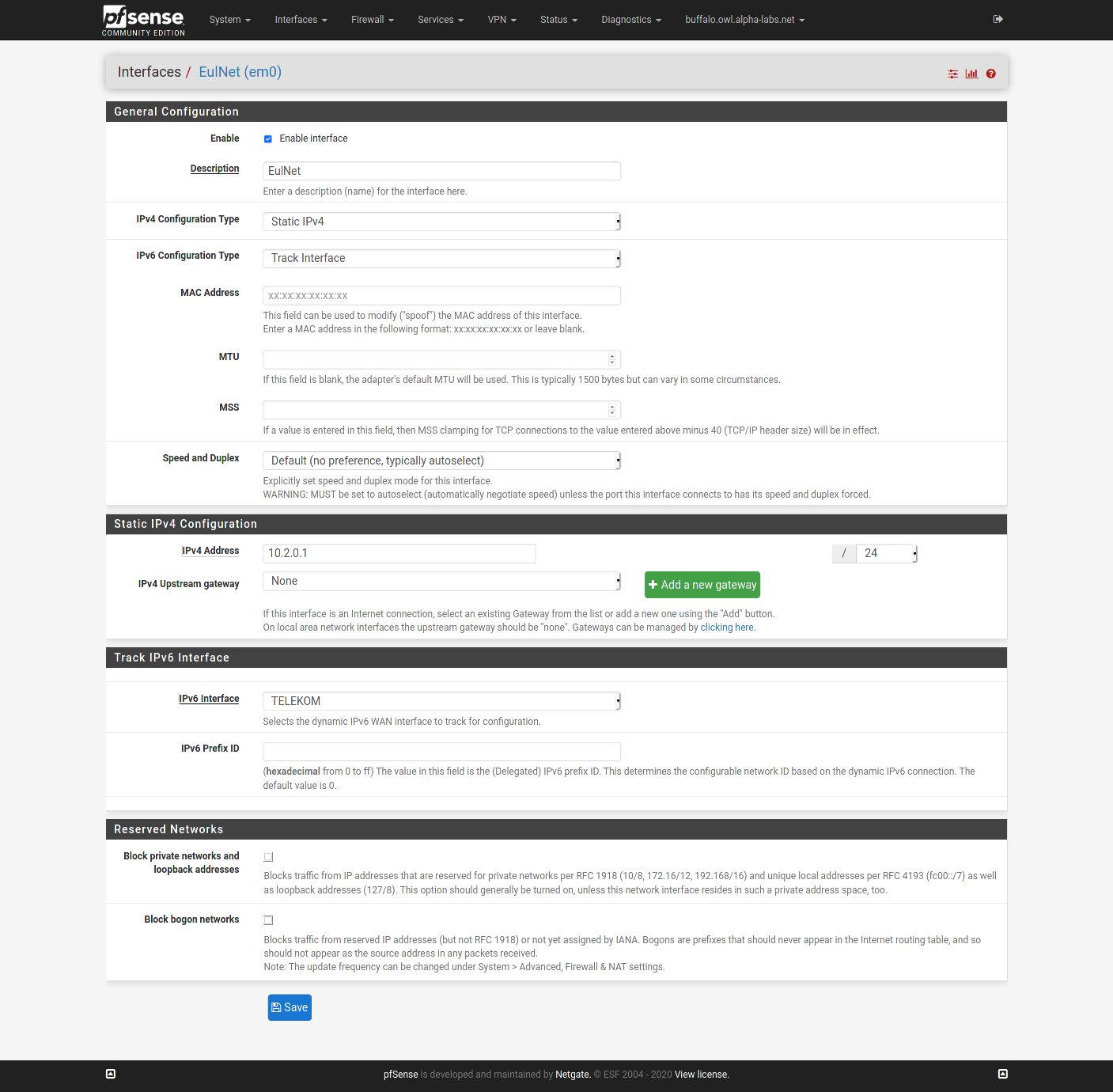Click the MSS field stepper arrows
1113x1092 pixels.
tap(612, 410)
